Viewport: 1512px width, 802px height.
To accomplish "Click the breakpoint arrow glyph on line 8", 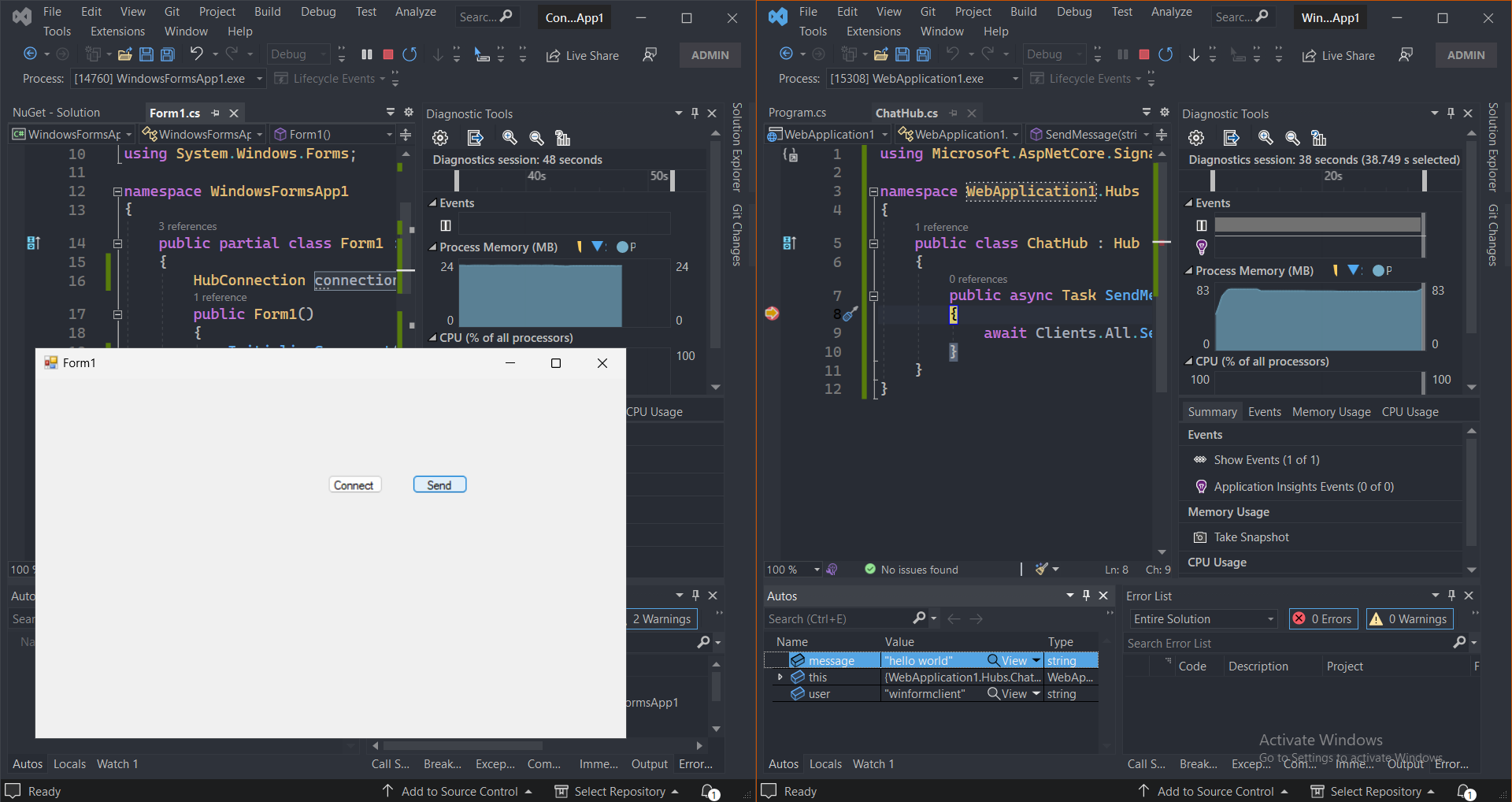I will coord(772,314).
